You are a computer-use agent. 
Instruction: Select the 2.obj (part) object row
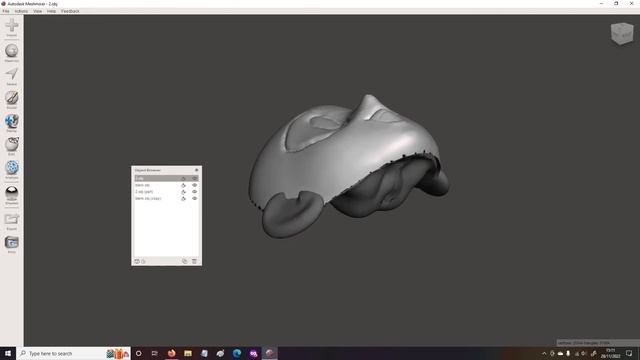click(x=167, y=191)
